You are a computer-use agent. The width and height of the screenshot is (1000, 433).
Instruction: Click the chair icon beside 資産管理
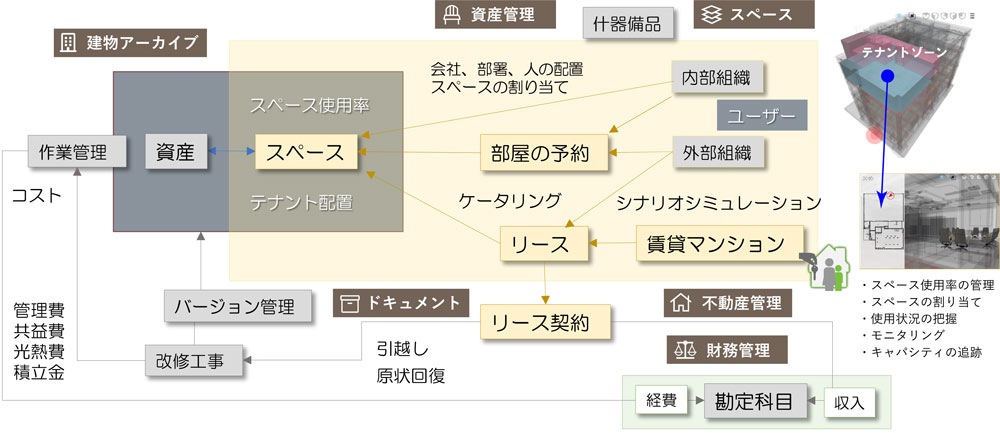pyautogui.click(x=451, y=13)
